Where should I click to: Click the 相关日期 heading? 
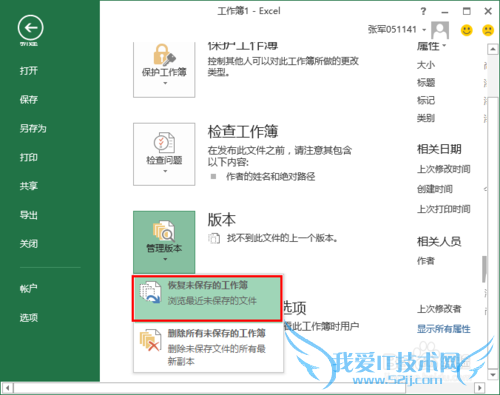tap(439, 149)
